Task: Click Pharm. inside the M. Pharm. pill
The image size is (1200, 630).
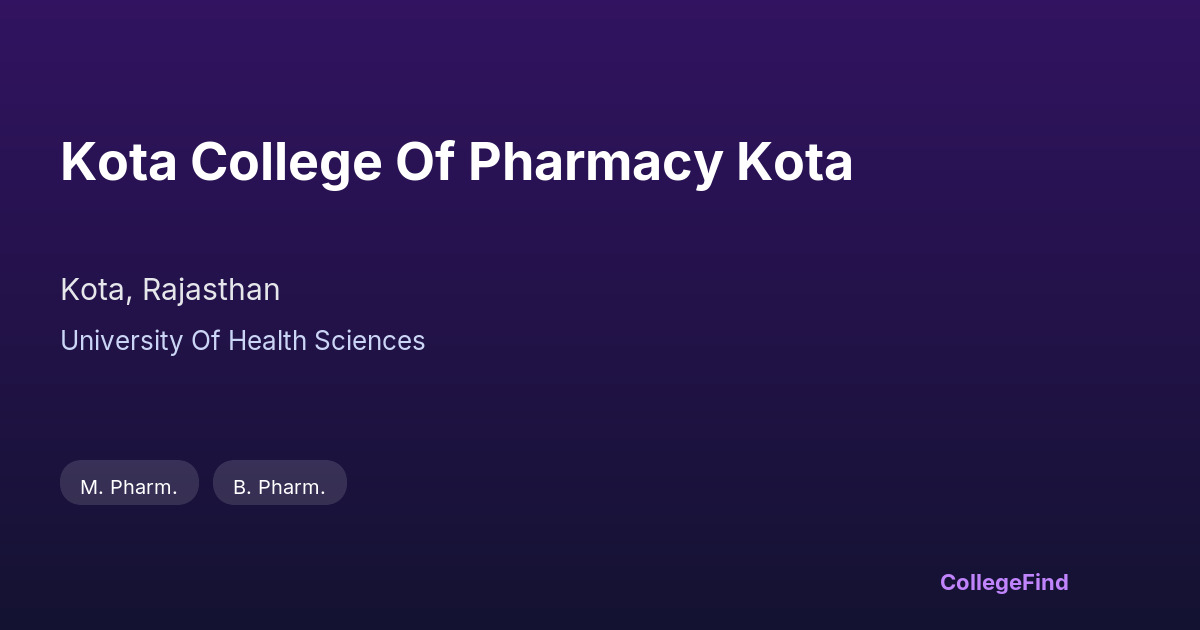Action: [144, 488]
